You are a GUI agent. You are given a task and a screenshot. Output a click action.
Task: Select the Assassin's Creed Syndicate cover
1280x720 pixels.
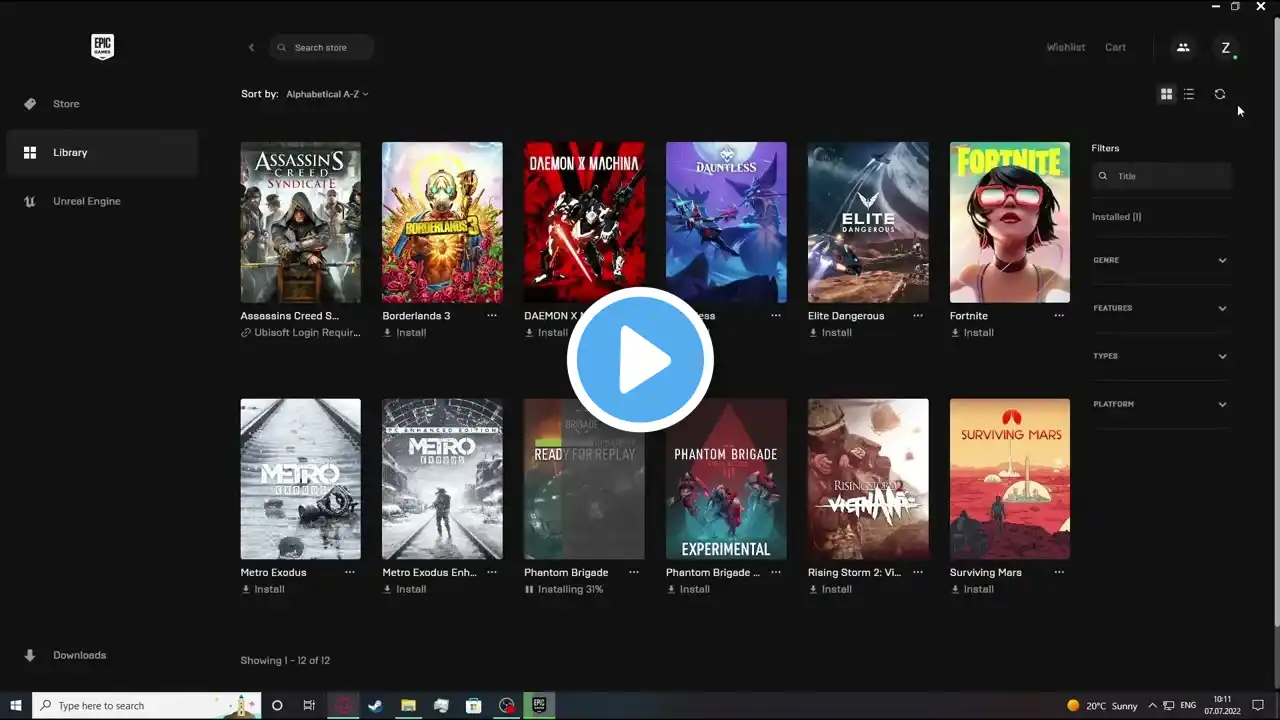(x=300, y=222)
